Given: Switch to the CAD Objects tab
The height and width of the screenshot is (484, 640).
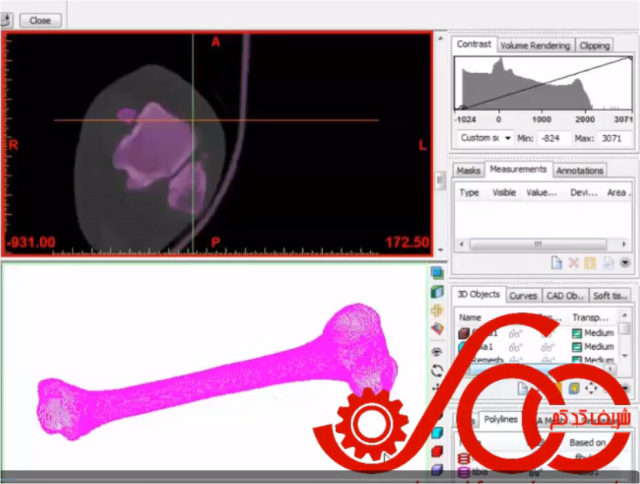Looking at the screenshot, I should click(x=565, y=296).
